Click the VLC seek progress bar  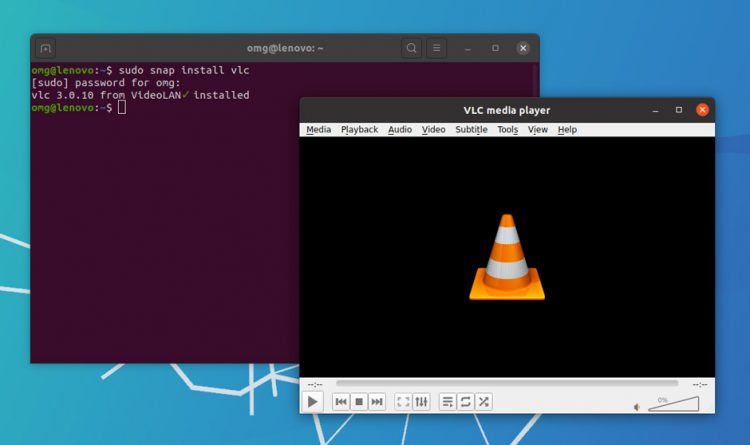[x=507, y=383]
